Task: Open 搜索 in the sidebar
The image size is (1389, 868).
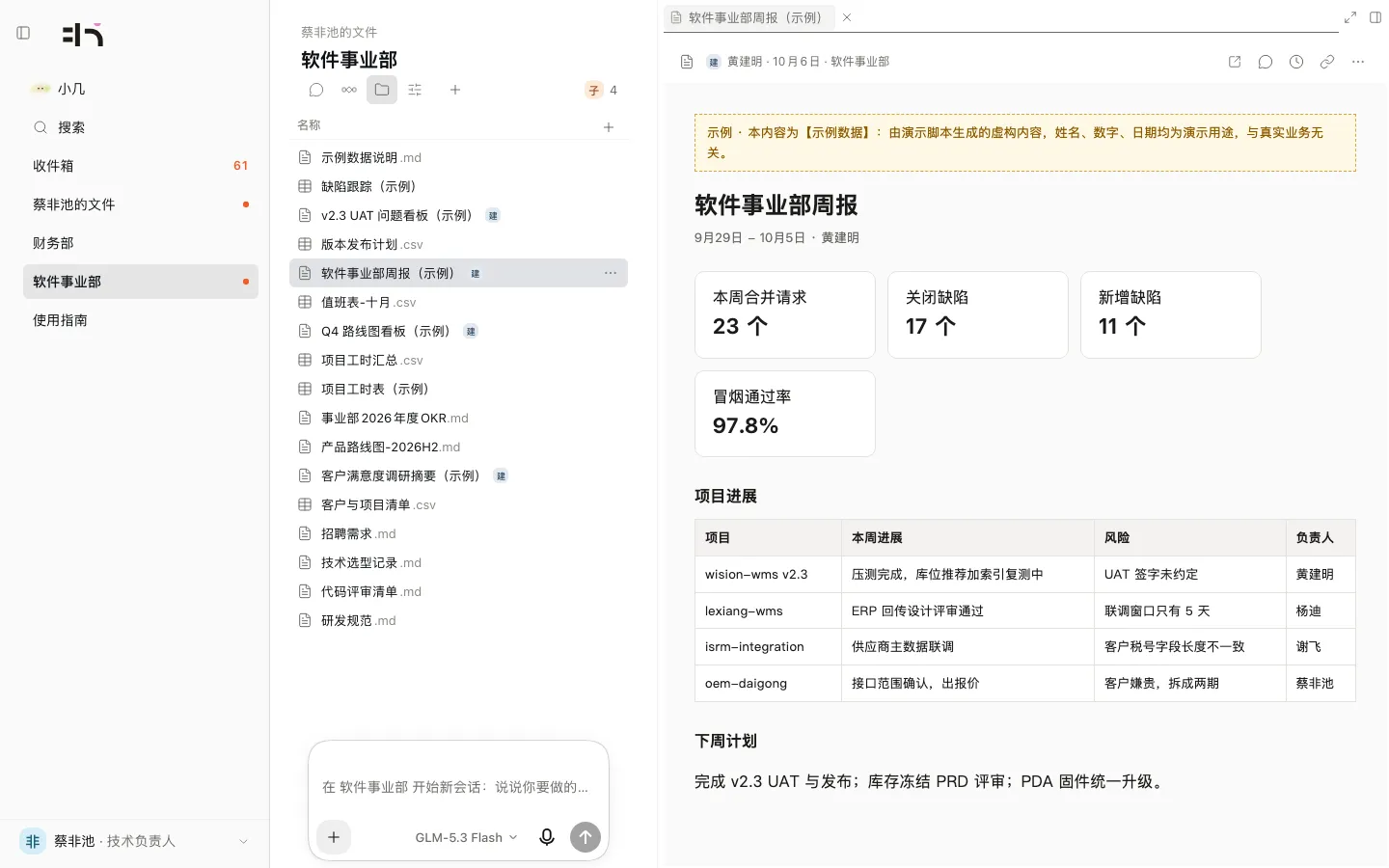Action: [141, 127]
